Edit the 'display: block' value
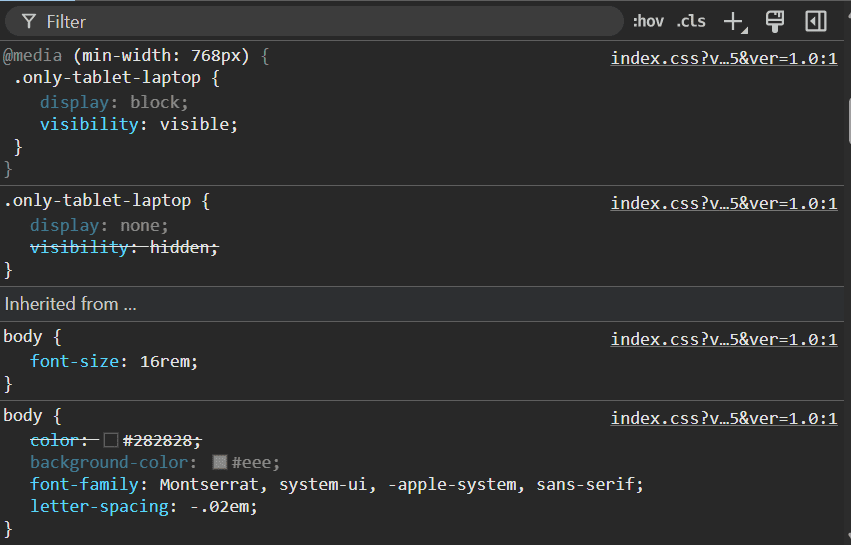Viewport: 851px width, 545px height. tap(158, 102)
